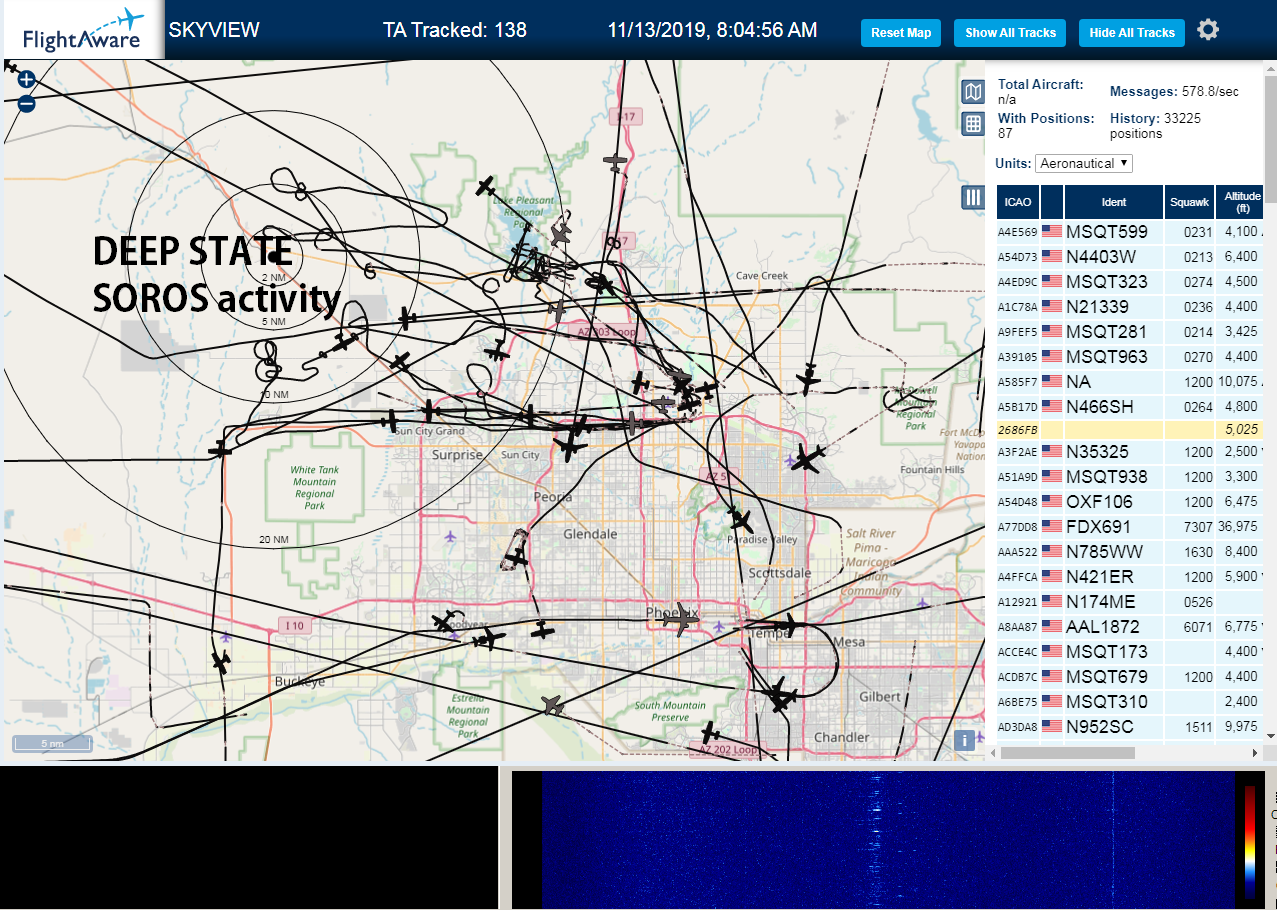Select aircraft MSQT938 in list
This screenshot has height=911, width=1277.
coord(1130,477)
